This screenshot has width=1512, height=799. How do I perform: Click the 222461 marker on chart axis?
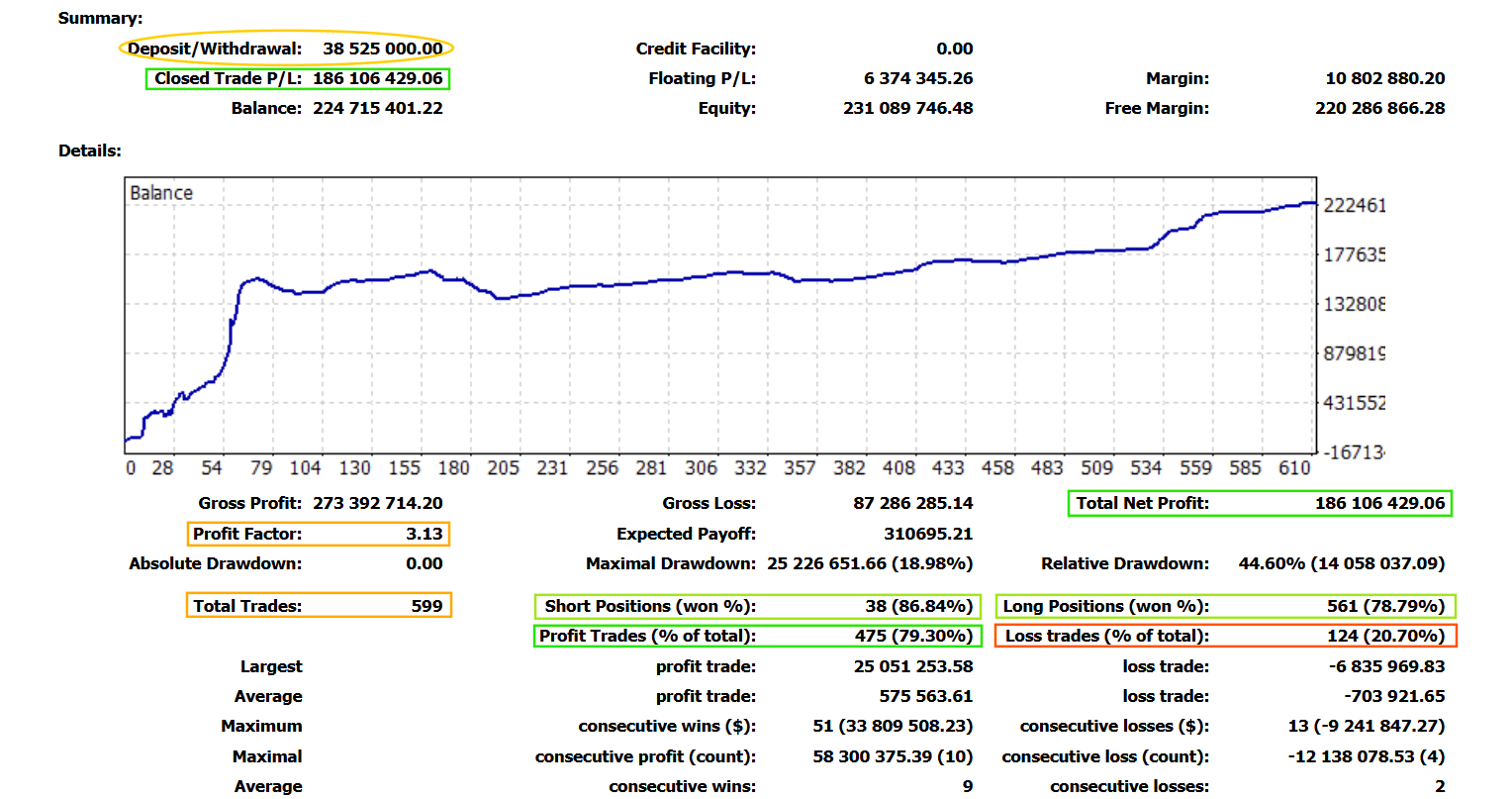[1354, 206]
